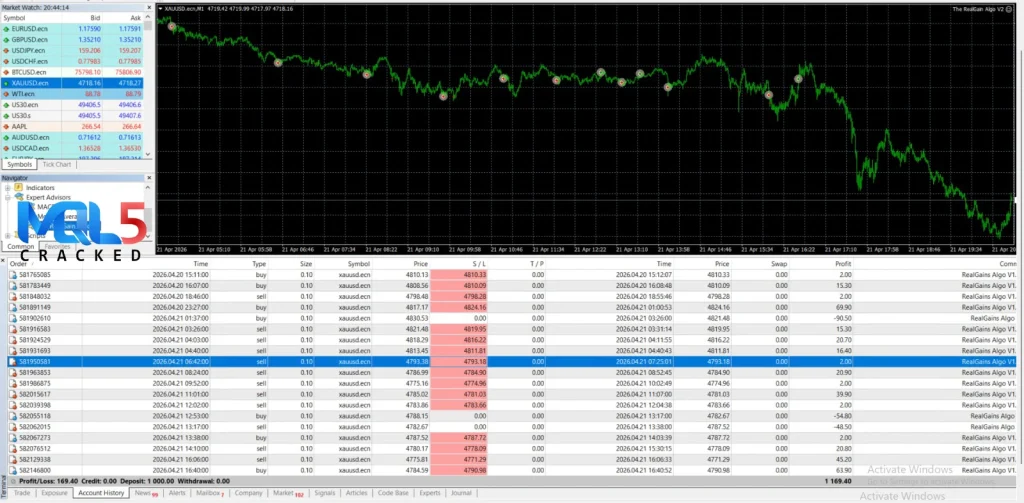
Task: Switch to the Symbols tab
Action: pyautogui.click(x=19, y=165)
